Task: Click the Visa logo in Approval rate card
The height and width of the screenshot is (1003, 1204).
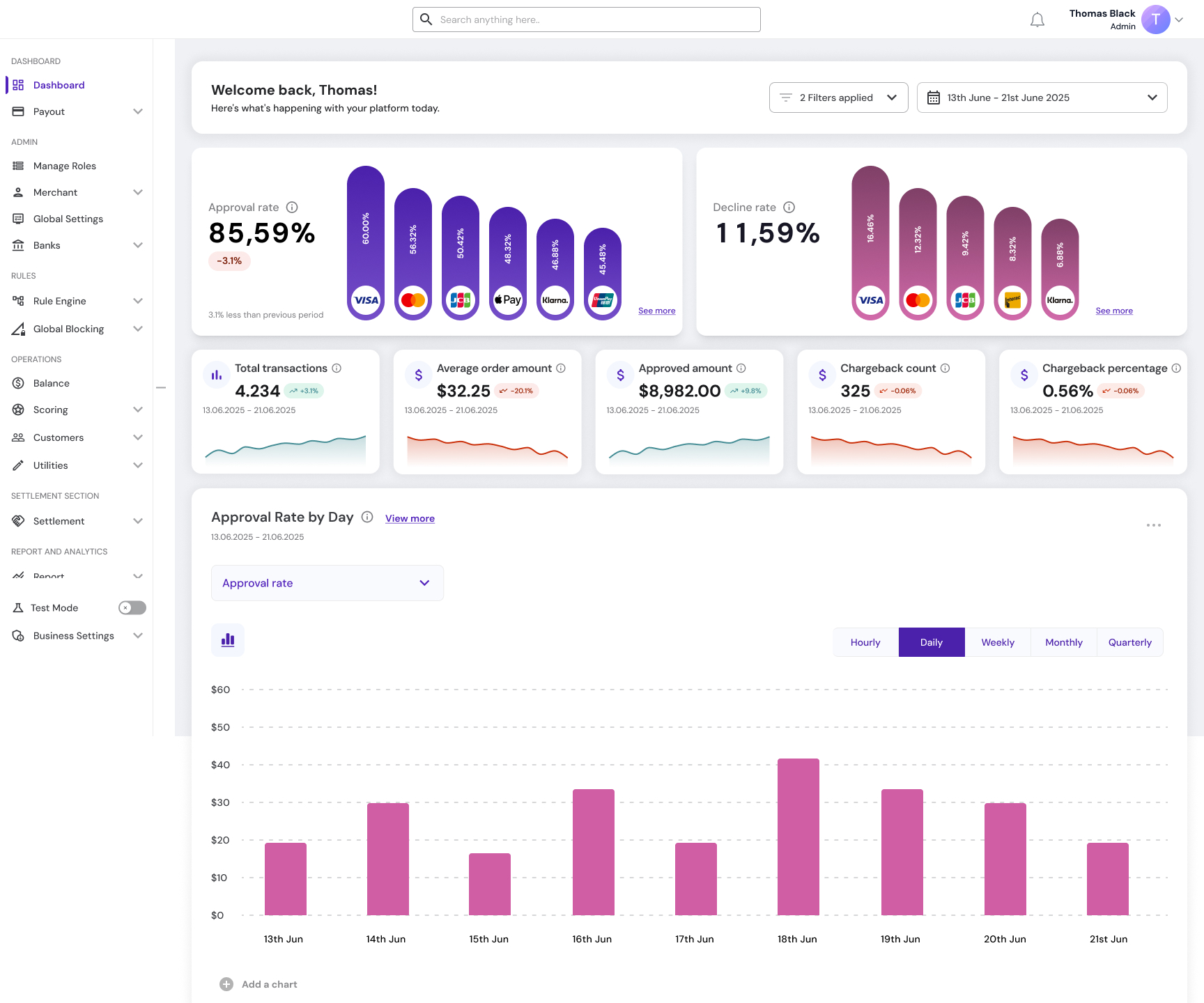Action: click(366, 300)
